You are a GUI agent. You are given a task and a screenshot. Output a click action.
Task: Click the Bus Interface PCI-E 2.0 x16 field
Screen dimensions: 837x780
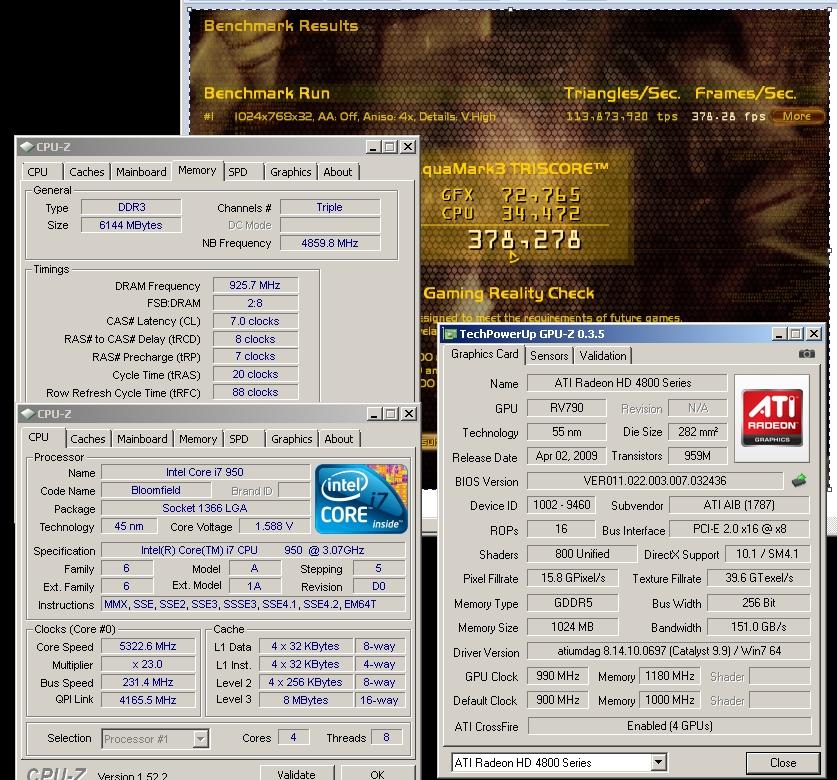point(739,530)
